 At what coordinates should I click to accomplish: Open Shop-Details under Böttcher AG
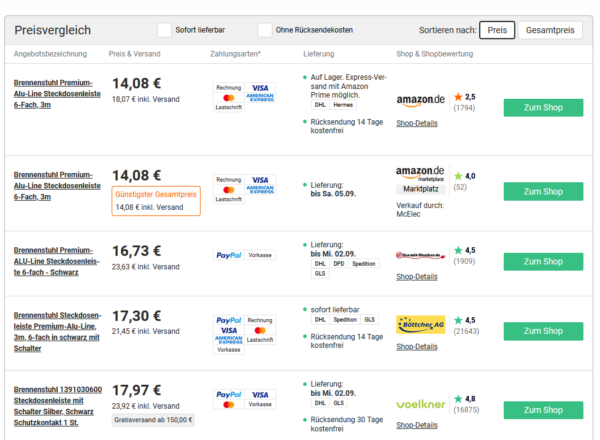click(x=417, y=347)
